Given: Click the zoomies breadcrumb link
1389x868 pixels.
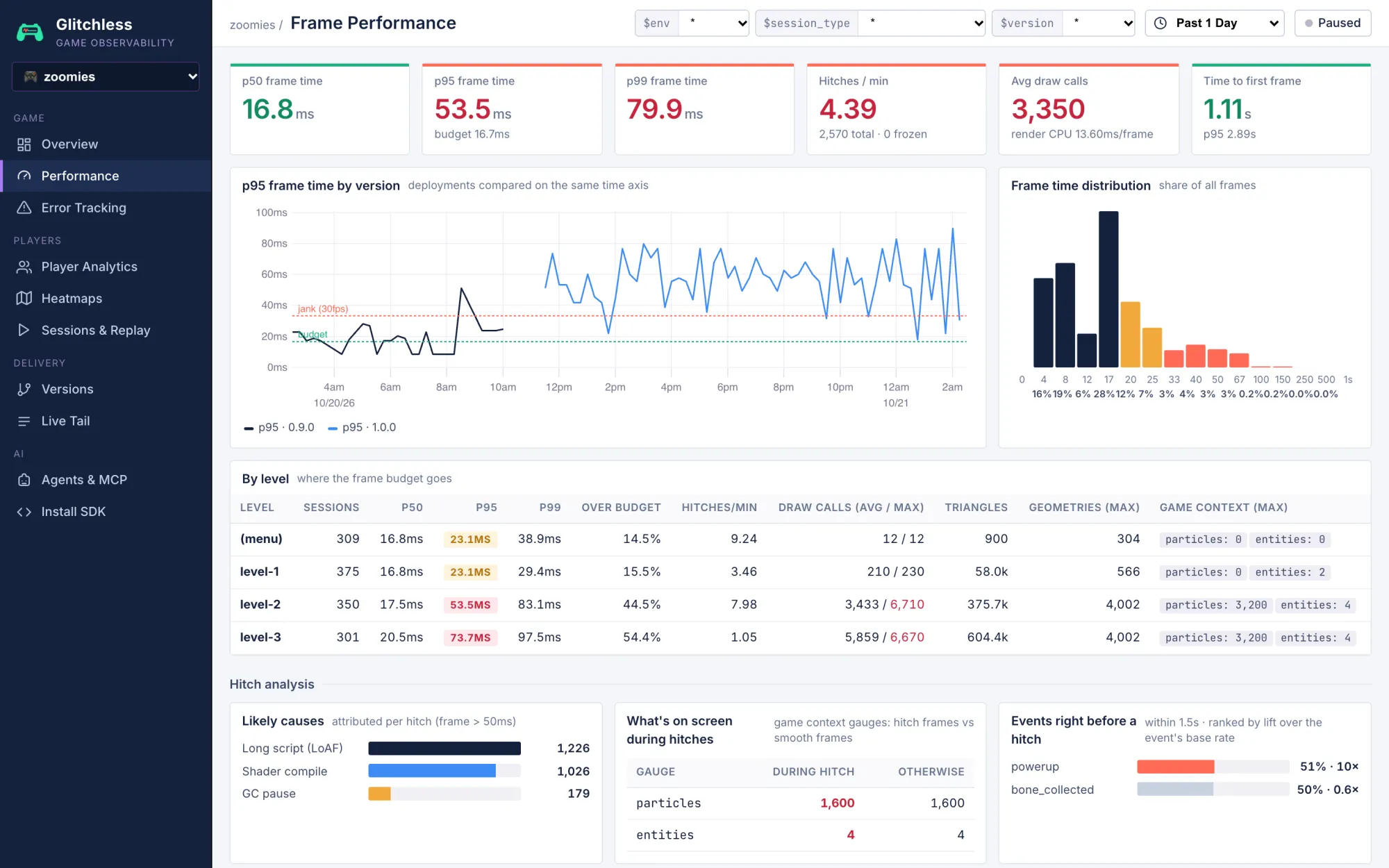Looking at the screenshot, I should [252, 25].
